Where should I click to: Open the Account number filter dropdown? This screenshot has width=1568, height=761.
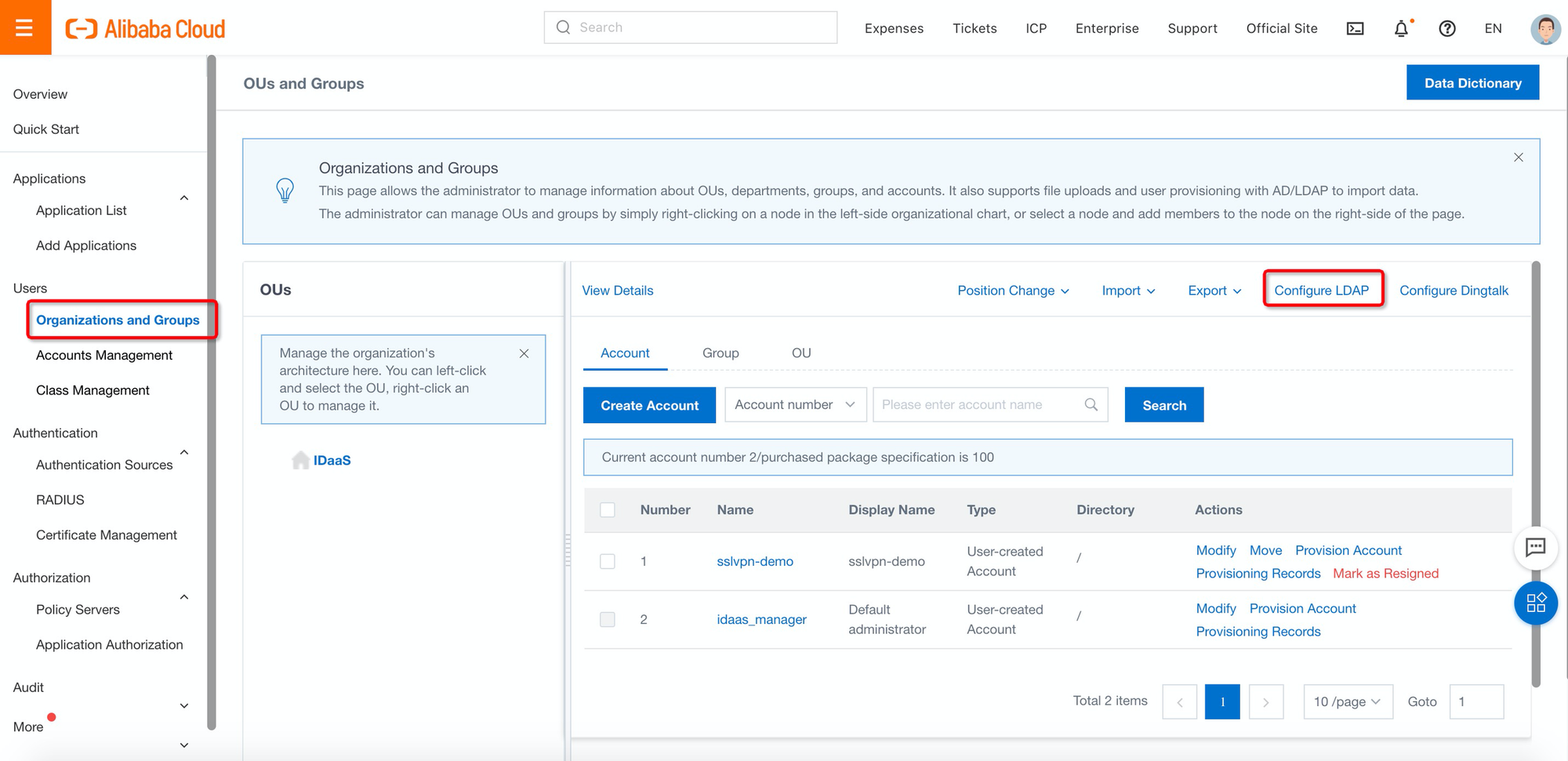tap(794, 404)
